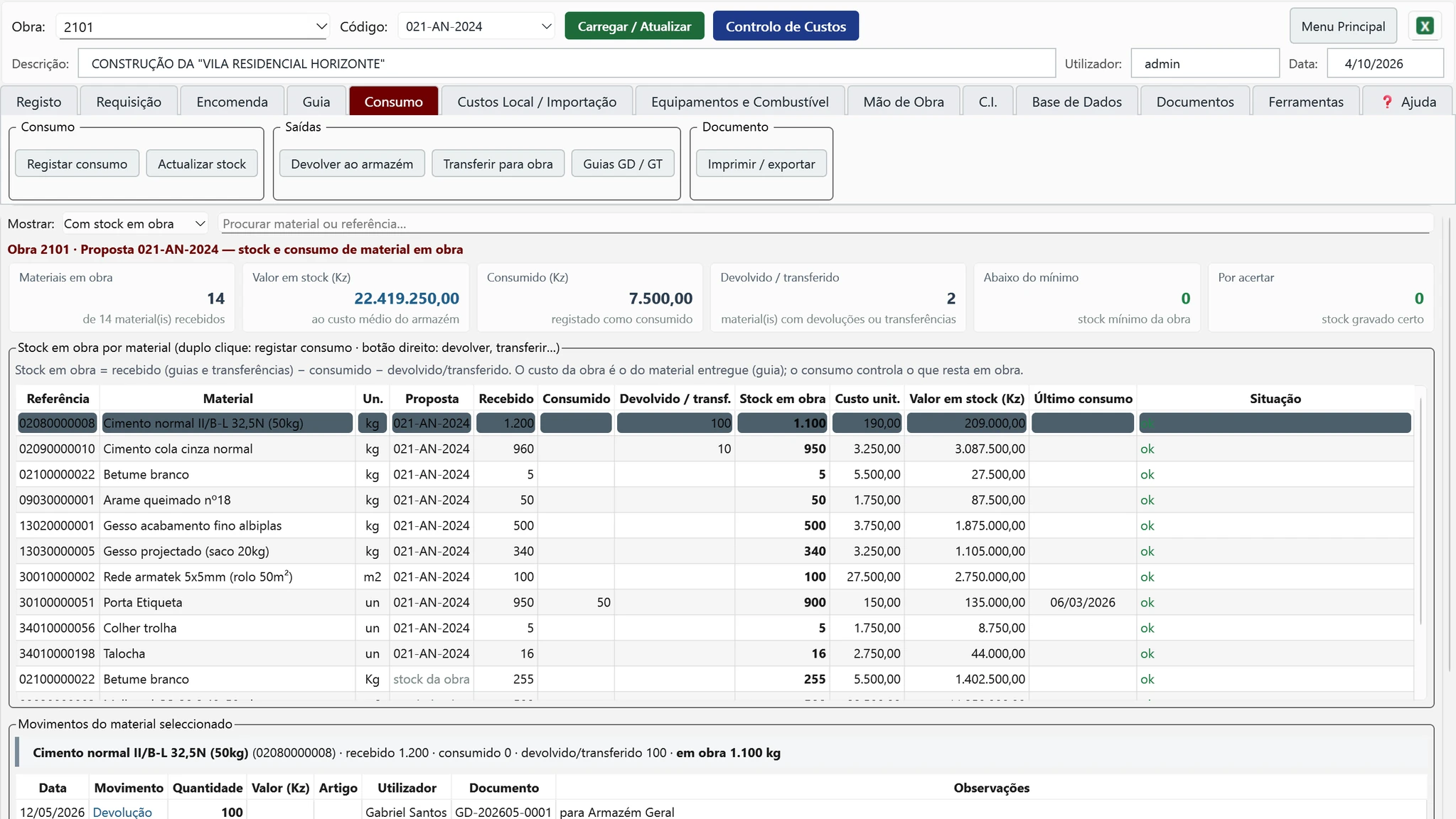Click Devolver ao armazém
Image resolution: width=1456 pixels, height=819 pixels.
(x=352, y=164)
